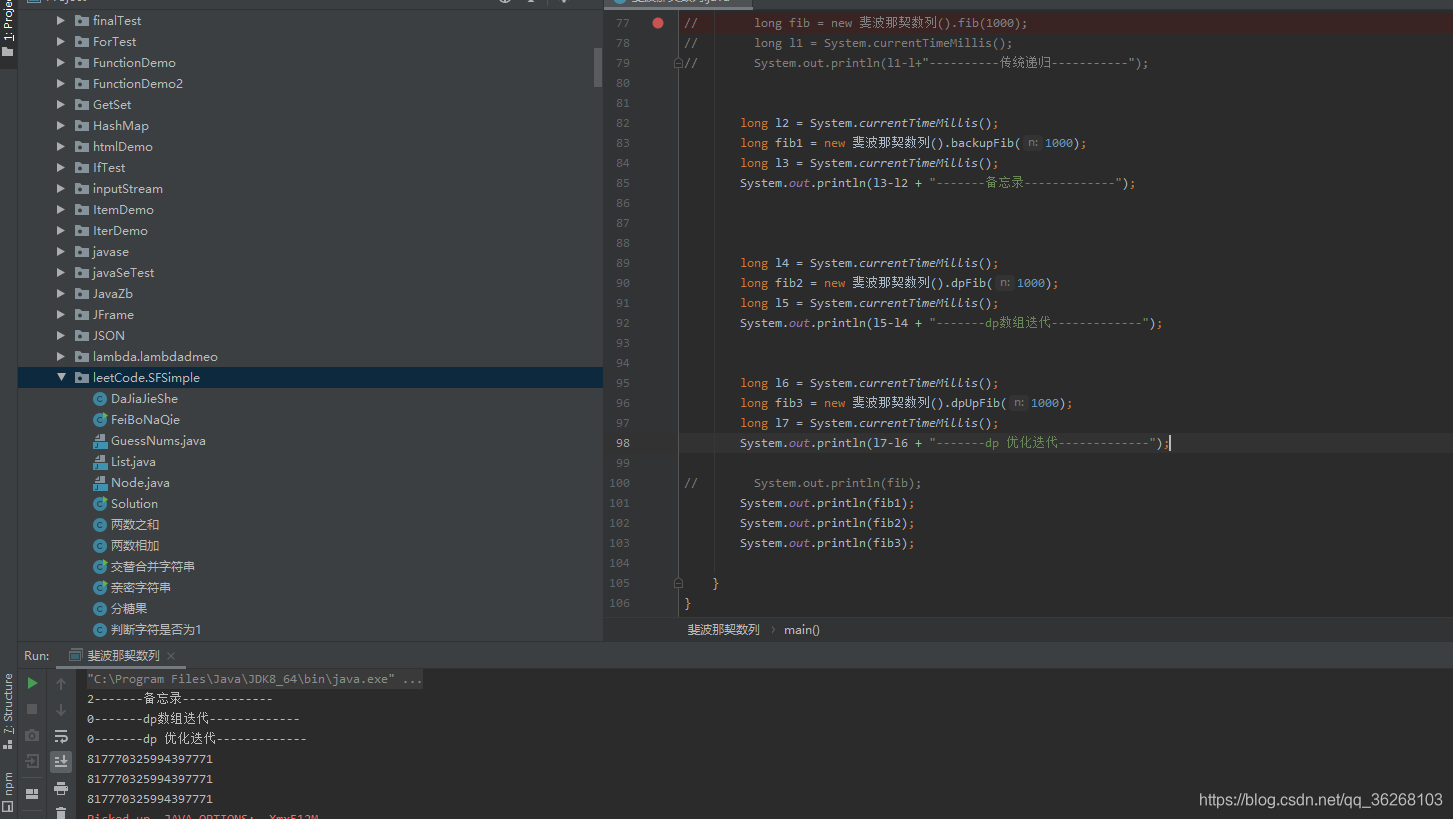1453x819 pixels.
Task: Dump threads with the camera icon
Action: click(32, 735)
